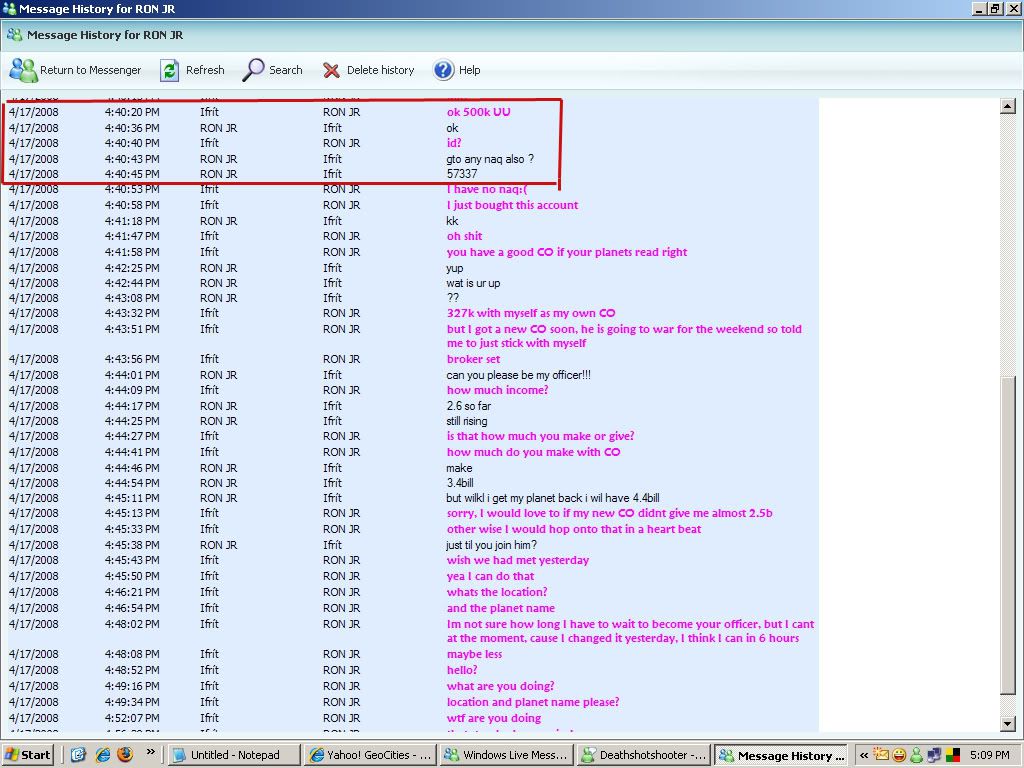
Task: Click the red X Delete history icon
Action: [x=331, y=70]
